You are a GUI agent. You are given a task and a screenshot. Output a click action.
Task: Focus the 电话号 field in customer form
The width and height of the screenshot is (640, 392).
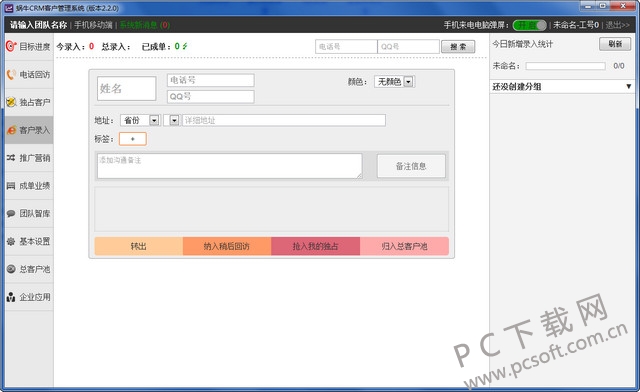coord(211,80)
